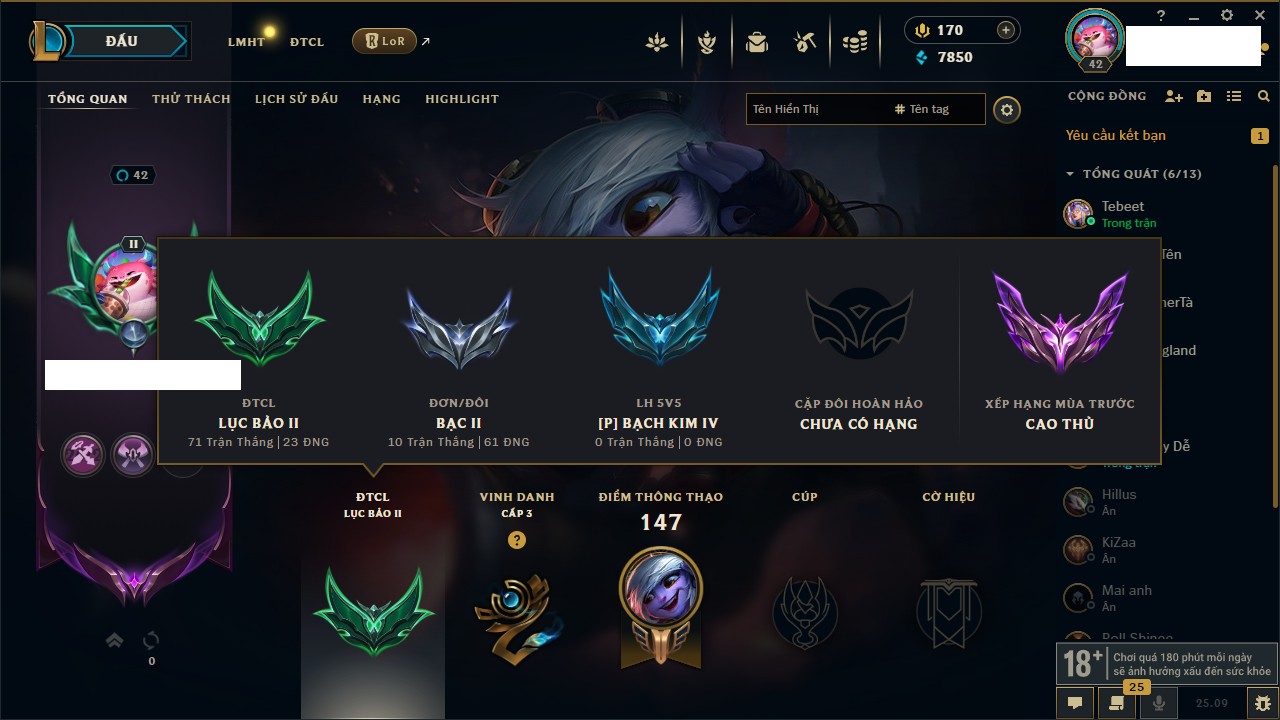Click the friends list scrollbar
This screenshot has height=720, width=1280.
click(x=1274, y=400)
